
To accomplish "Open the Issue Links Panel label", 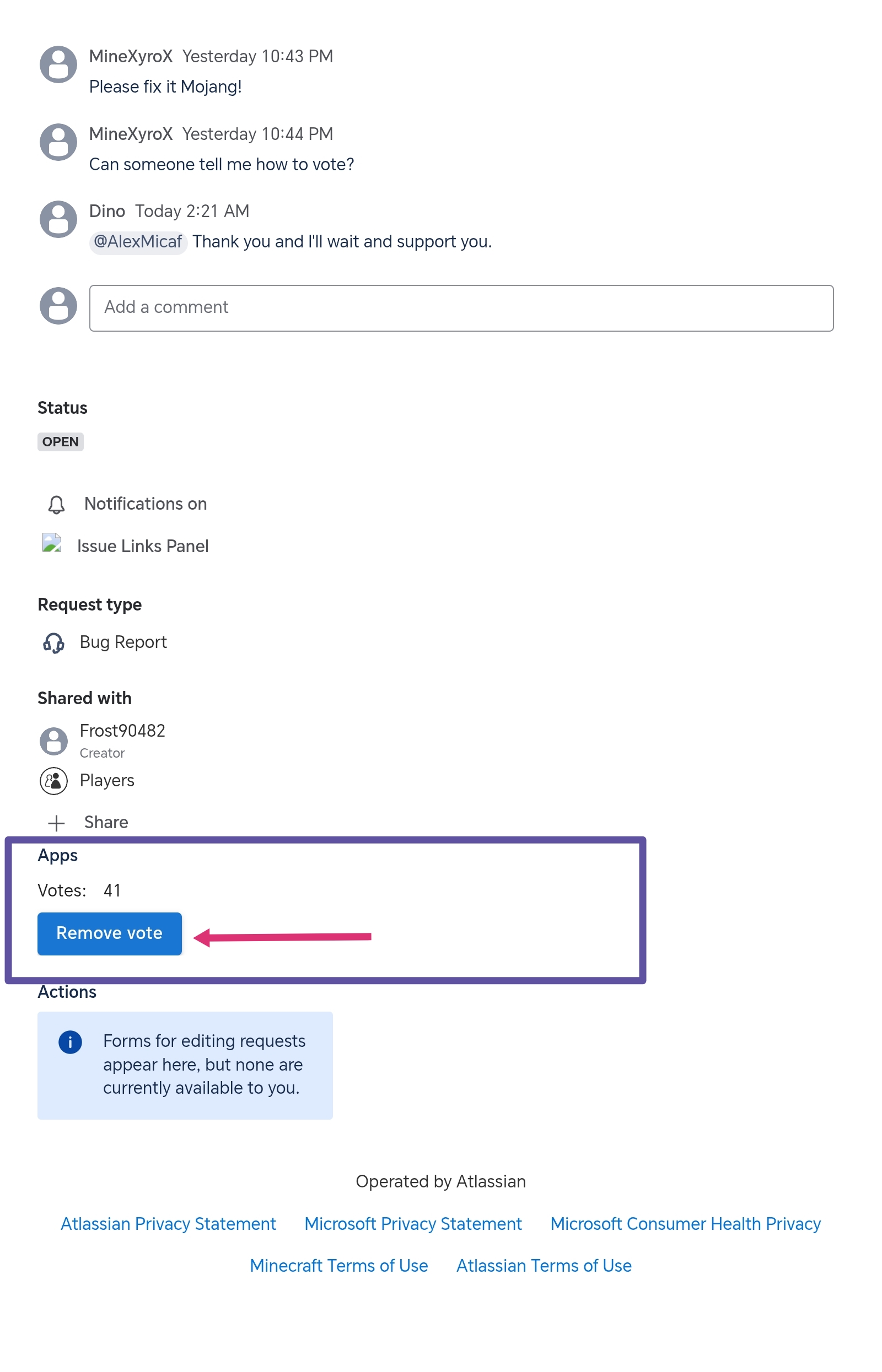I will click(x=143, y=546).
